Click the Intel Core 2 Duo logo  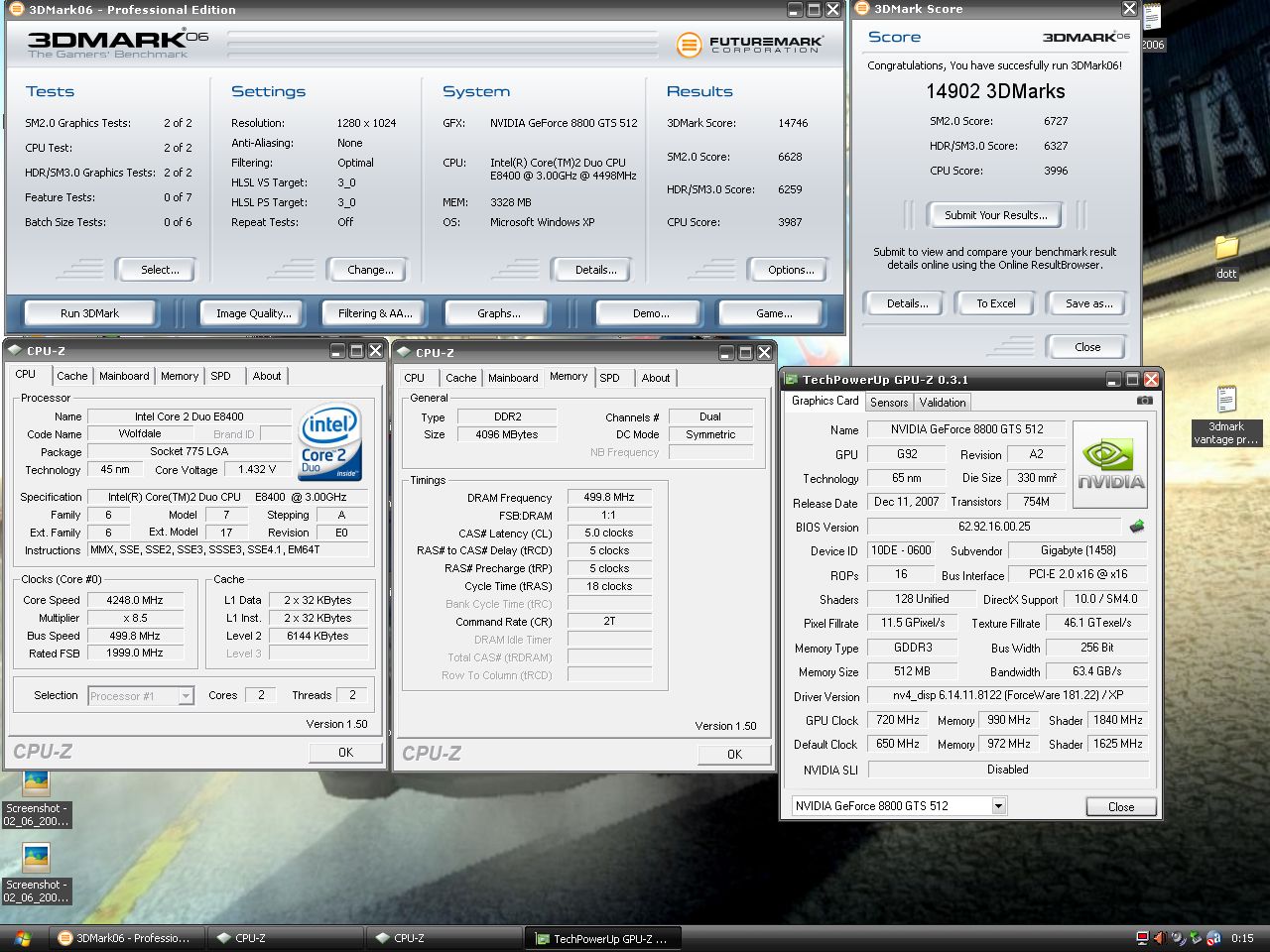click(x=329, y=441)
